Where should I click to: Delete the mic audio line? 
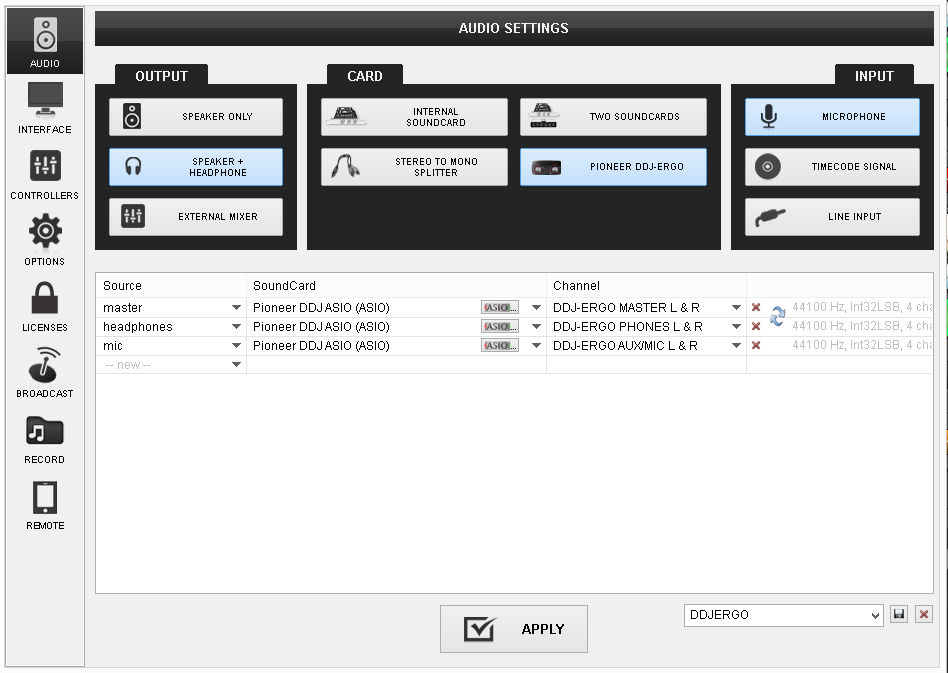[756, 345]
